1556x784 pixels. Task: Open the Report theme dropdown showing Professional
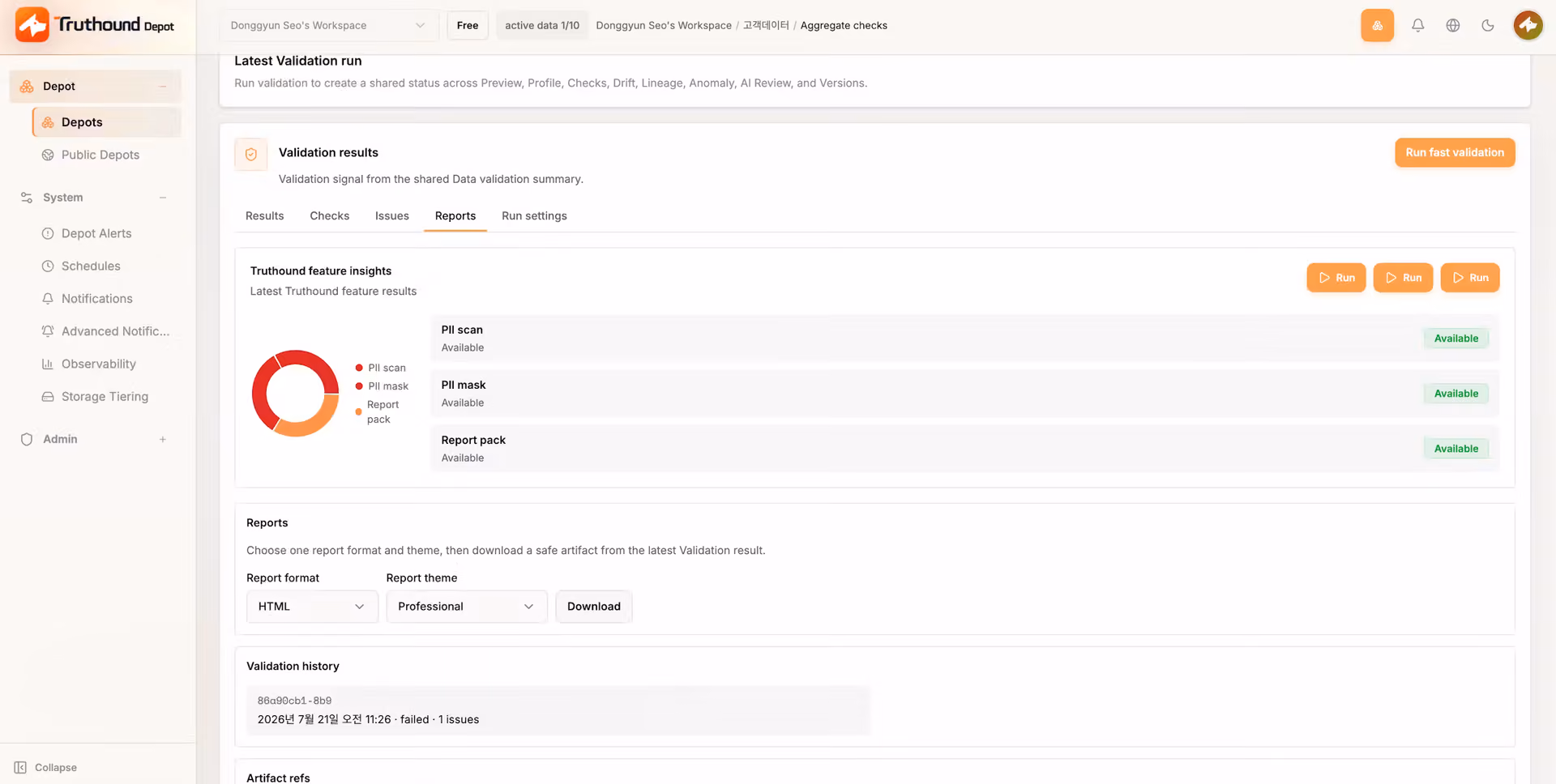coord(467,607)
